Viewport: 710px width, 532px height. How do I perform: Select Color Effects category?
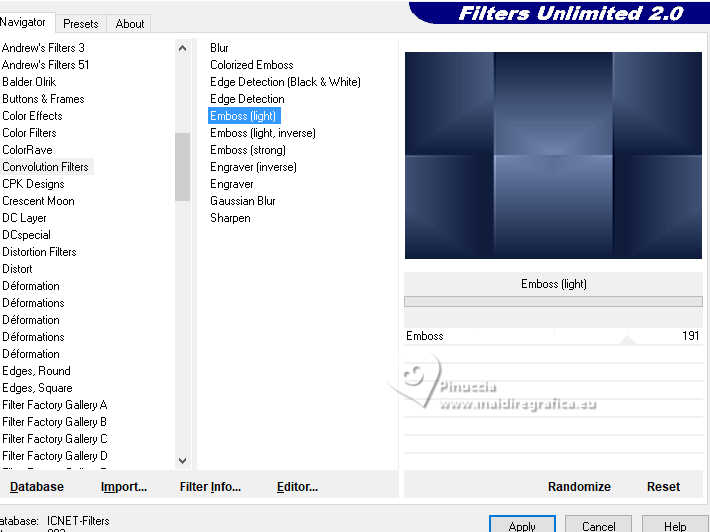click(32, 116)
